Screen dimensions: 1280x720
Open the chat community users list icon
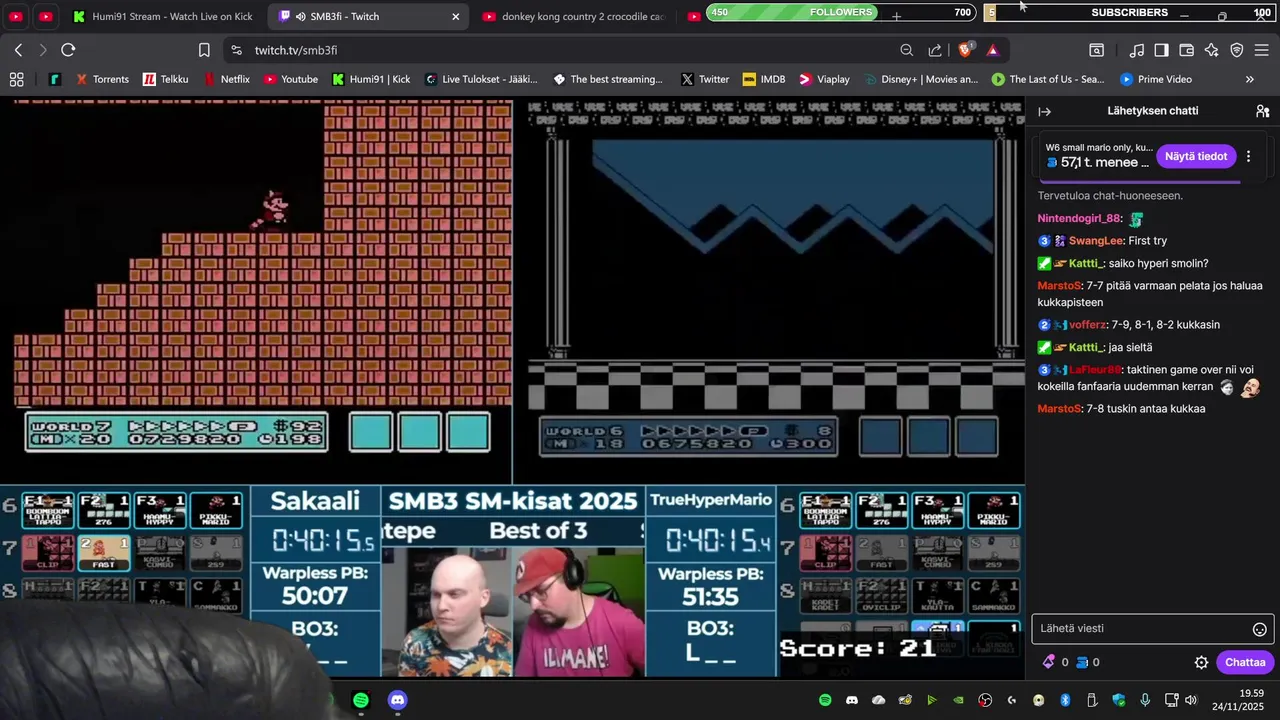click(1262, 112)
